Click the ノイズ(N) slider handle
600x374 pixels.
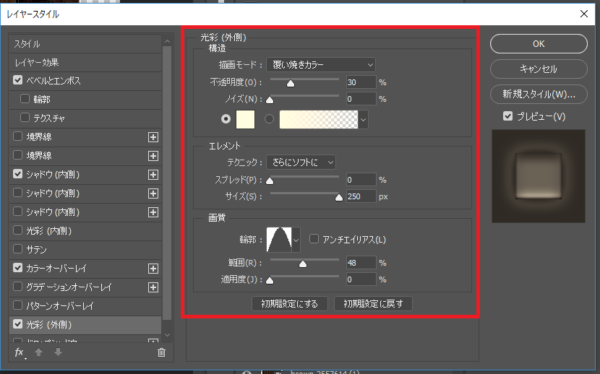point(270,100)
